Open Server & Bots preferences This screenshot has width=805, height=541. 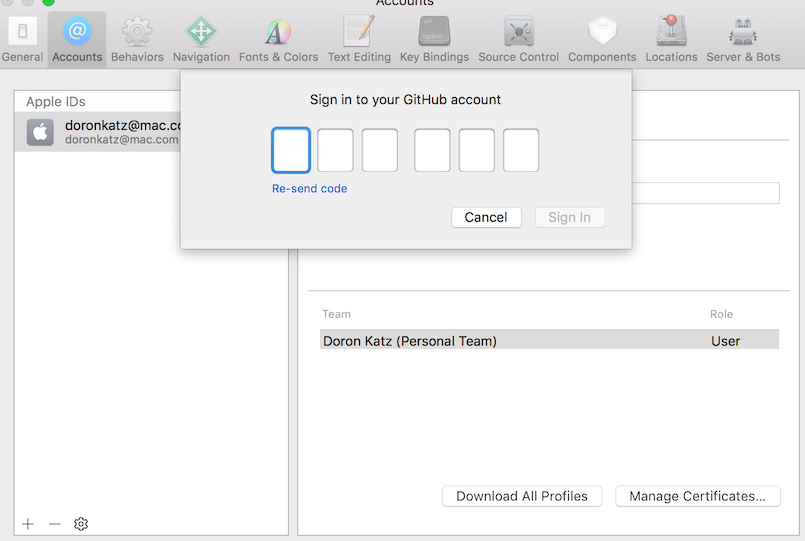coord(743,40)
